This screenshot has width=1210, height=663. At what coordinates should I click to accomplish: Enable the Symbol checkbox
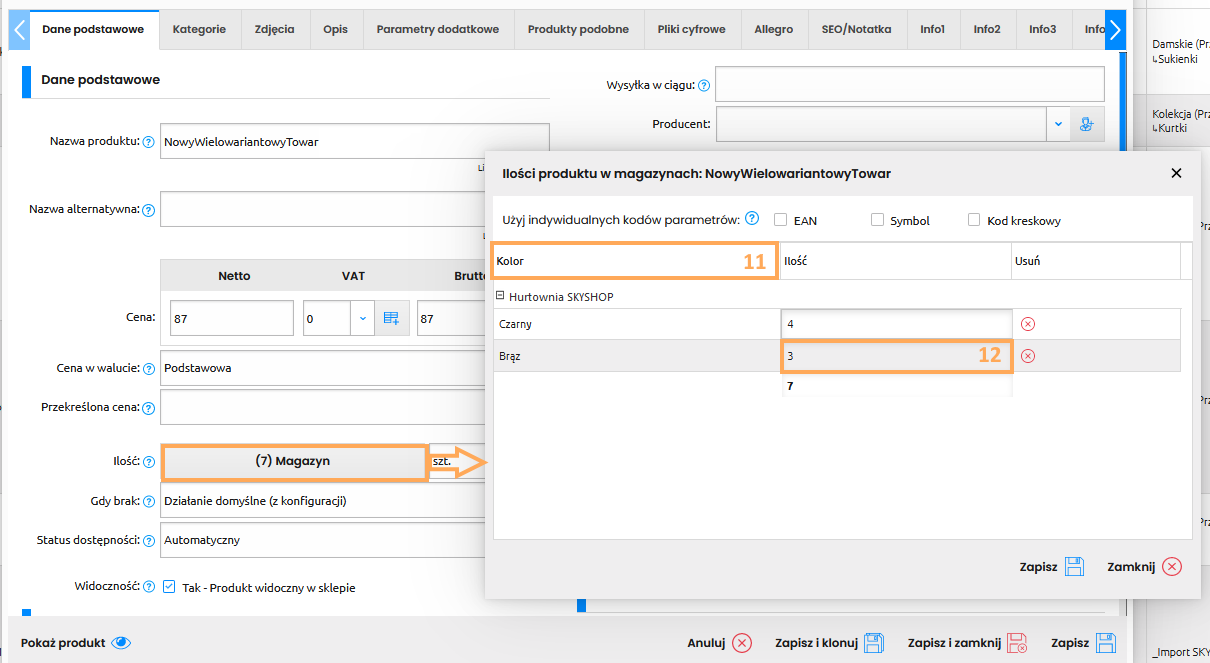(x=877, y=220)
